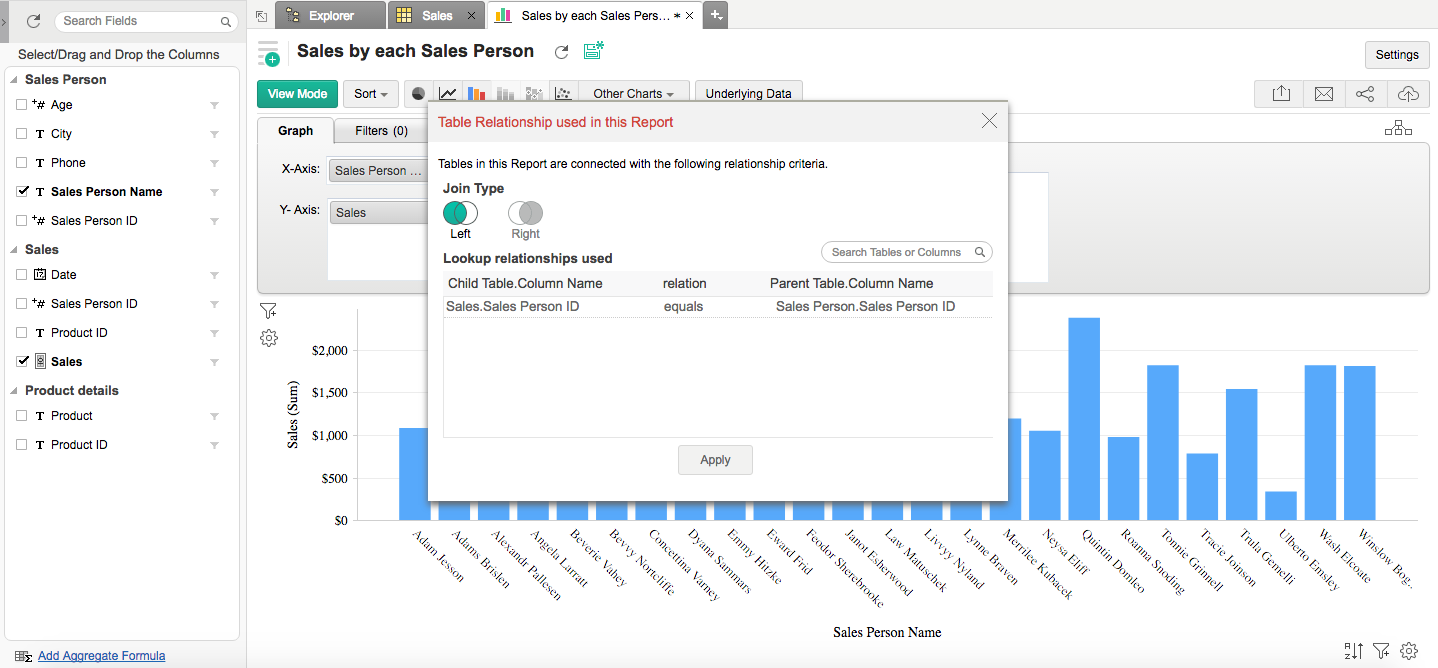The height and width of the screenshot is (668, 1438).
Task: Choose the scatter chart type
Action: (x=563, y=93)
